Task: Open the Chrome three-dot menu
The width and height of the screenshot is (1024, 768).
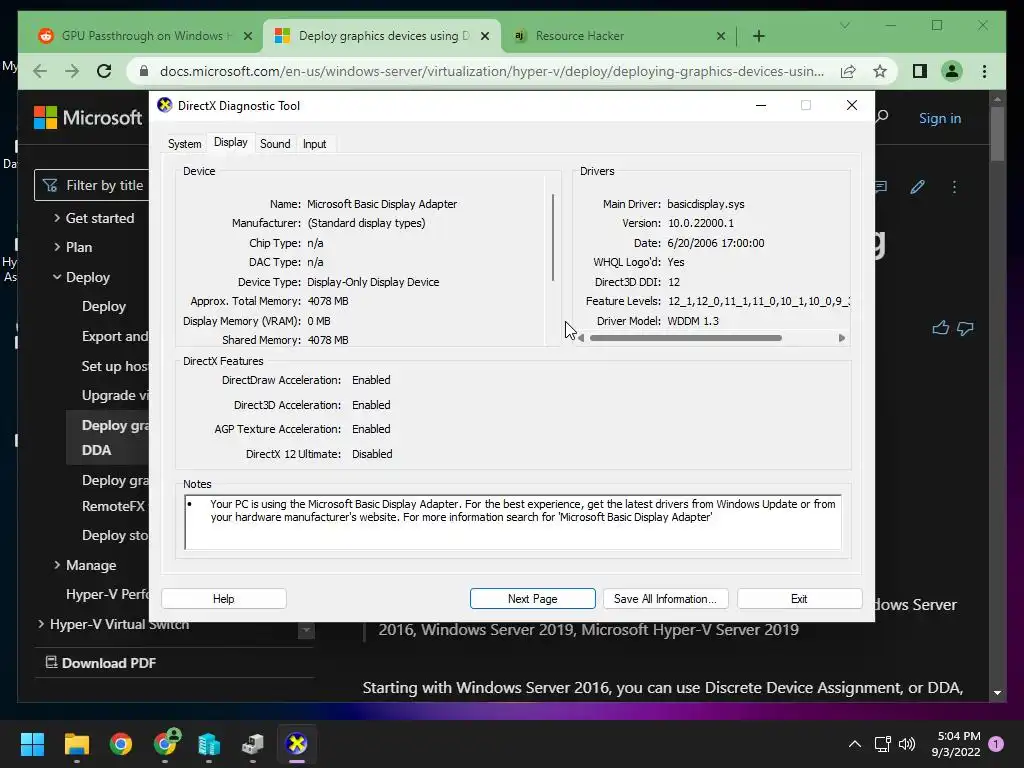Action: (984, 71)
